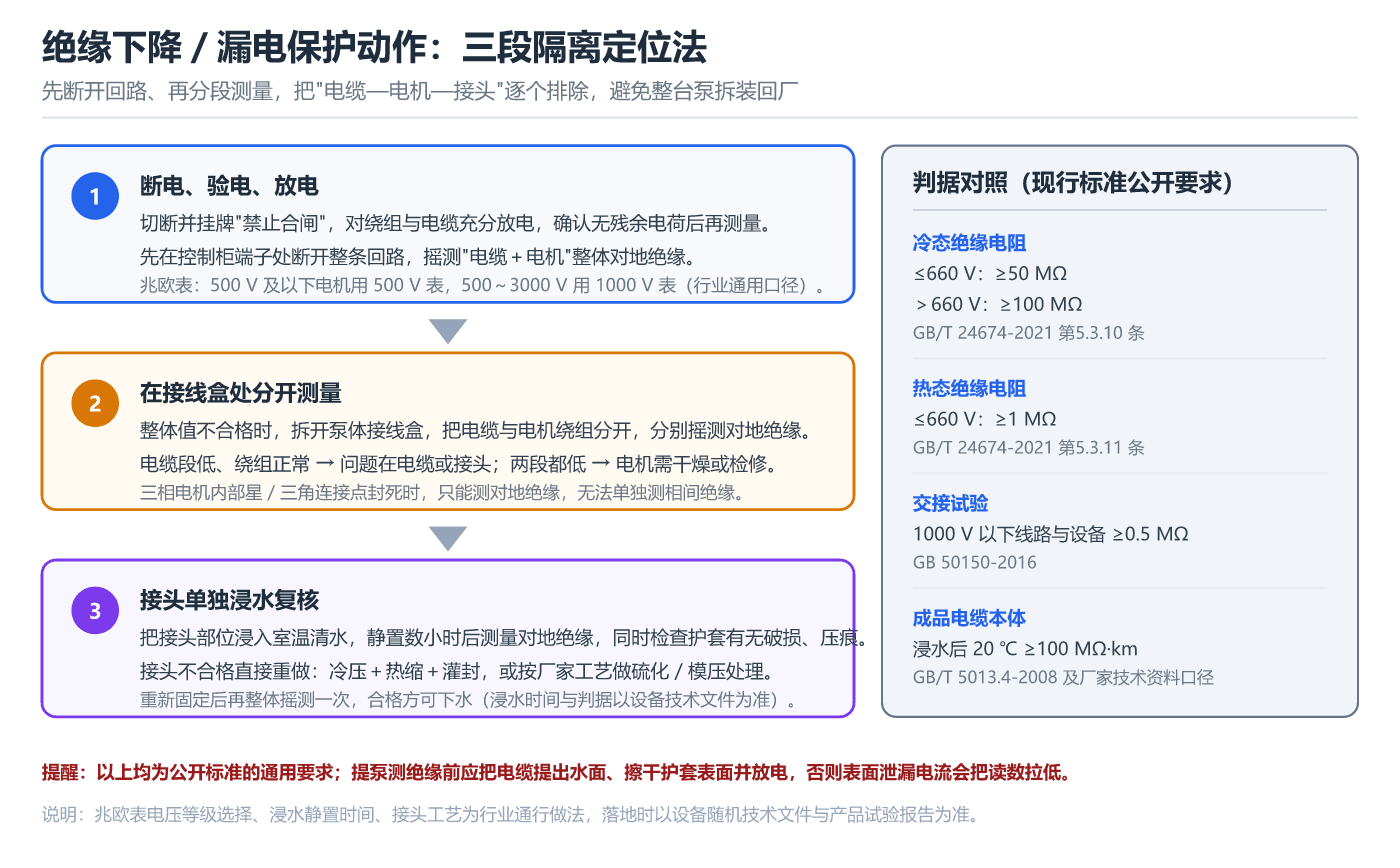Click the value "≤660 V：≥50 MΩ"
1400x868 pixels.
(x=990, y=274)
